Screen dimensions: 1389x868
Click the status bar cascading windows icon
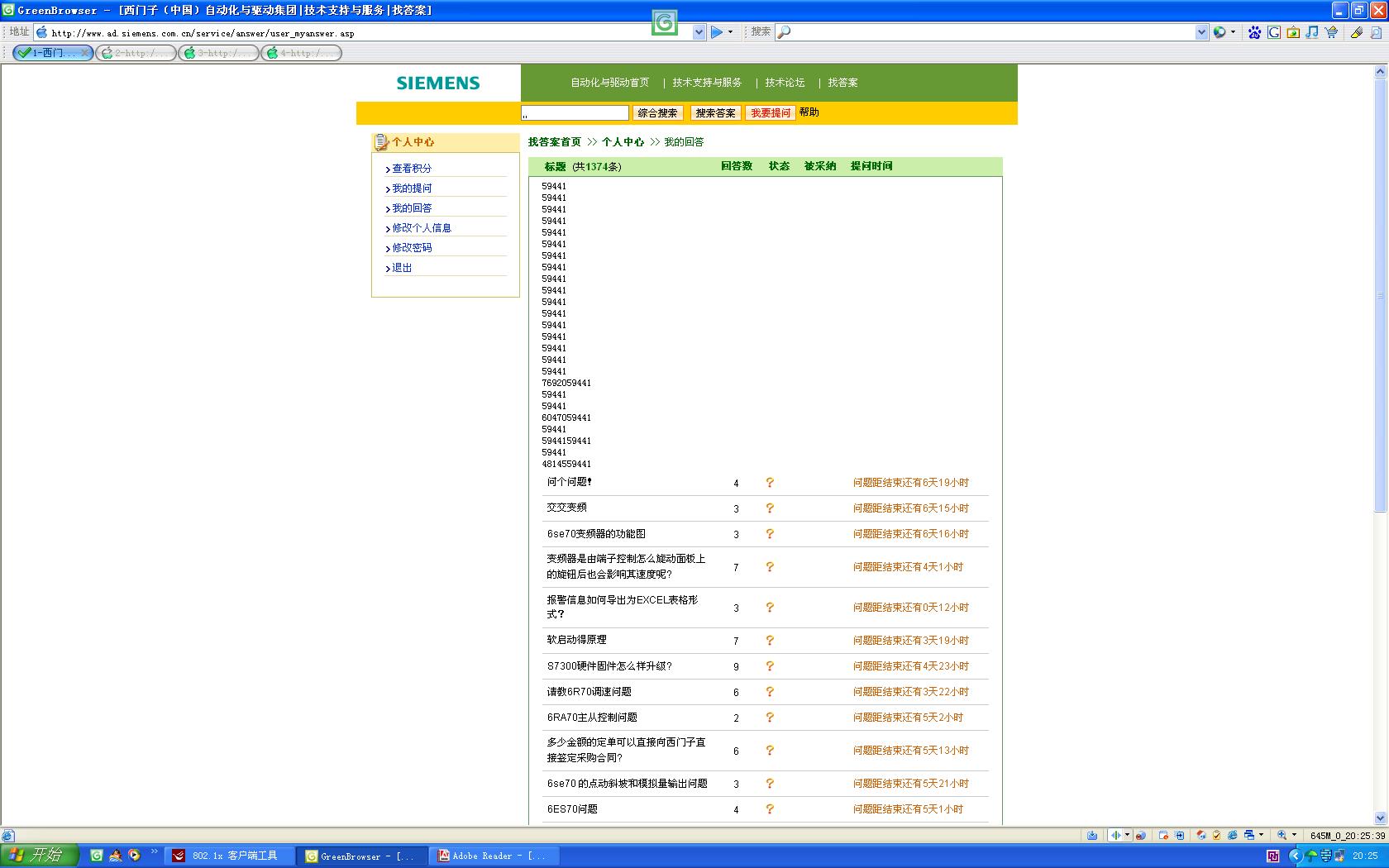(x=1249, y=835)
